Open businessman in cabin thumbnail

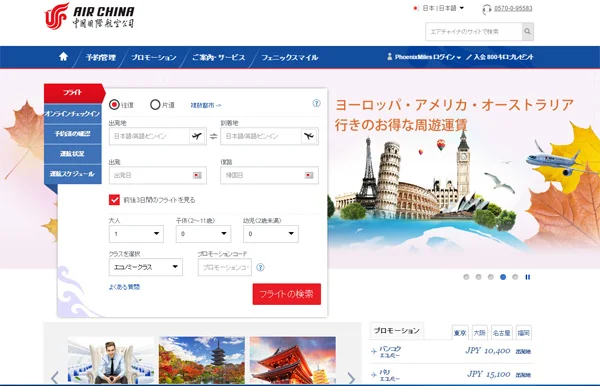[x=111, y=360]
